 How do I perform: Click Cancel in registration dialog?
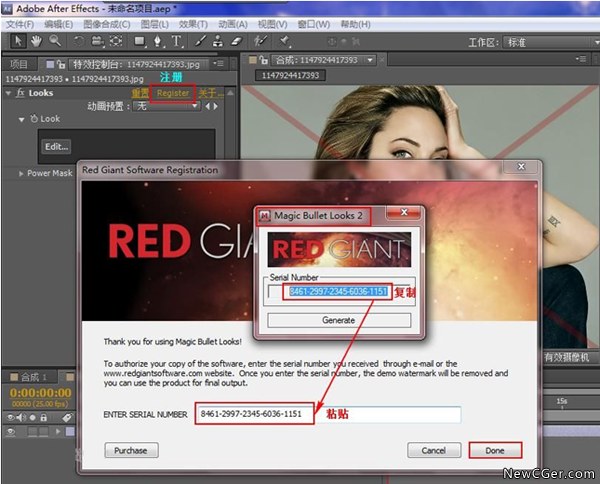(x=434, y=450)
